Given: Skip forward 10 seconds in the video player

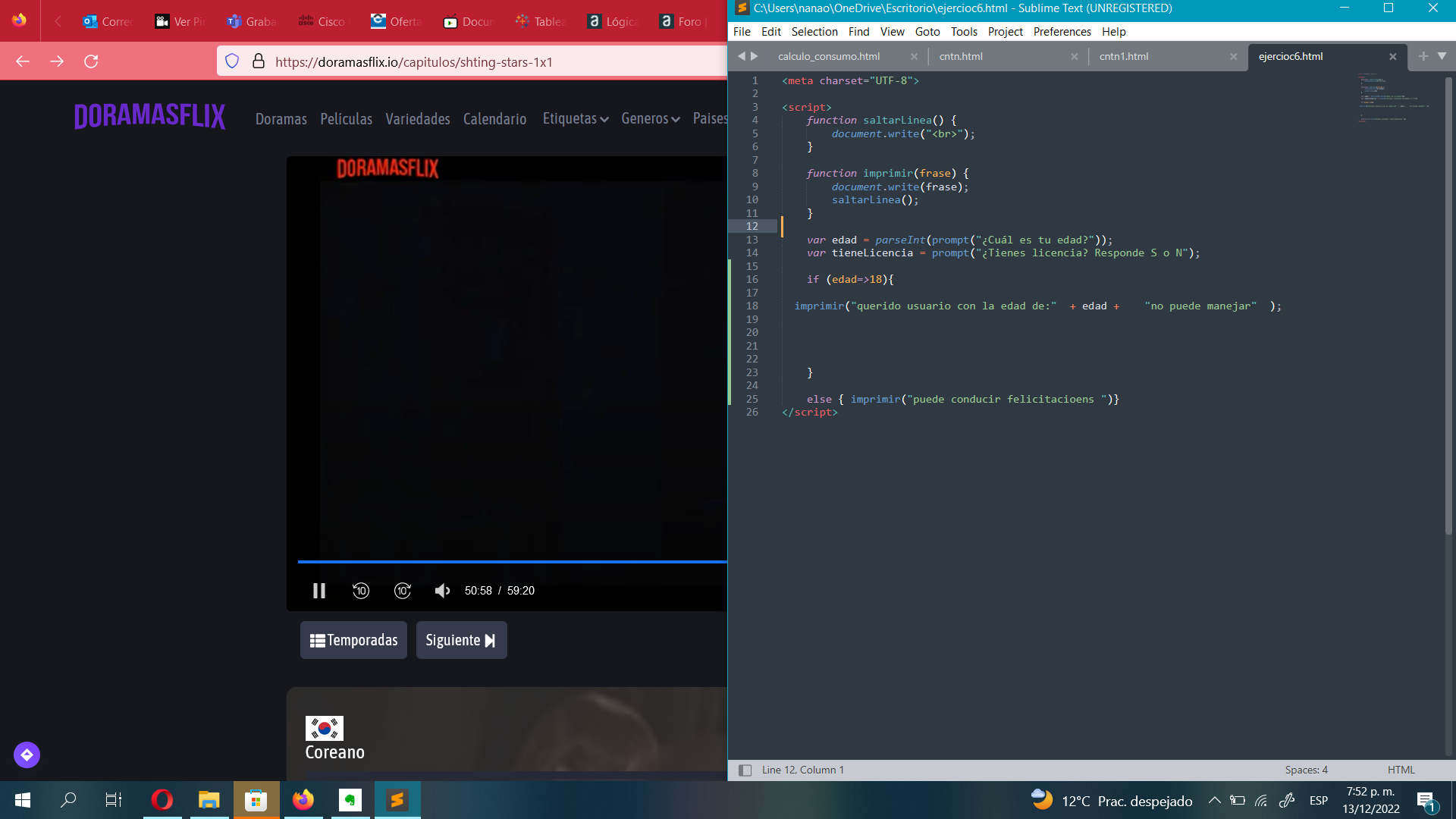Looking at the screenshot, I should point(403,591).
